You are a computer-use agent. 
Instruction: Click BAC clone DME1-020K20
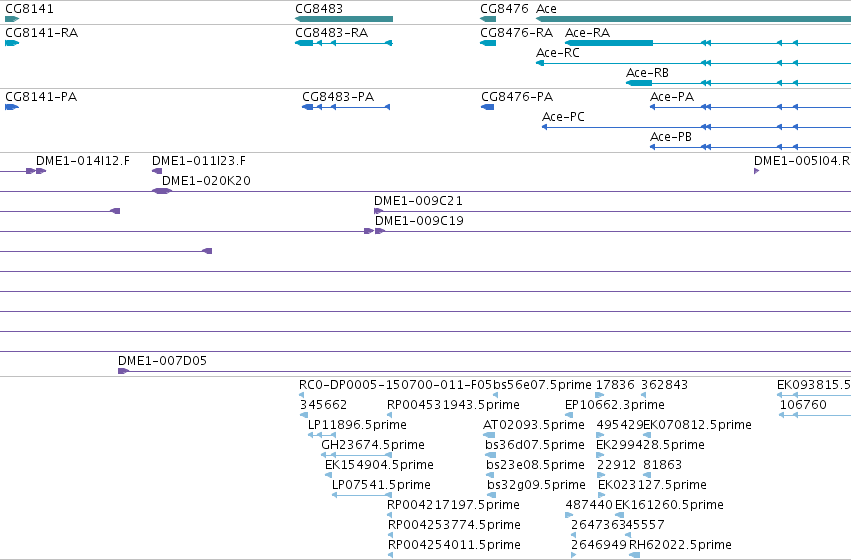coord(206,181)
